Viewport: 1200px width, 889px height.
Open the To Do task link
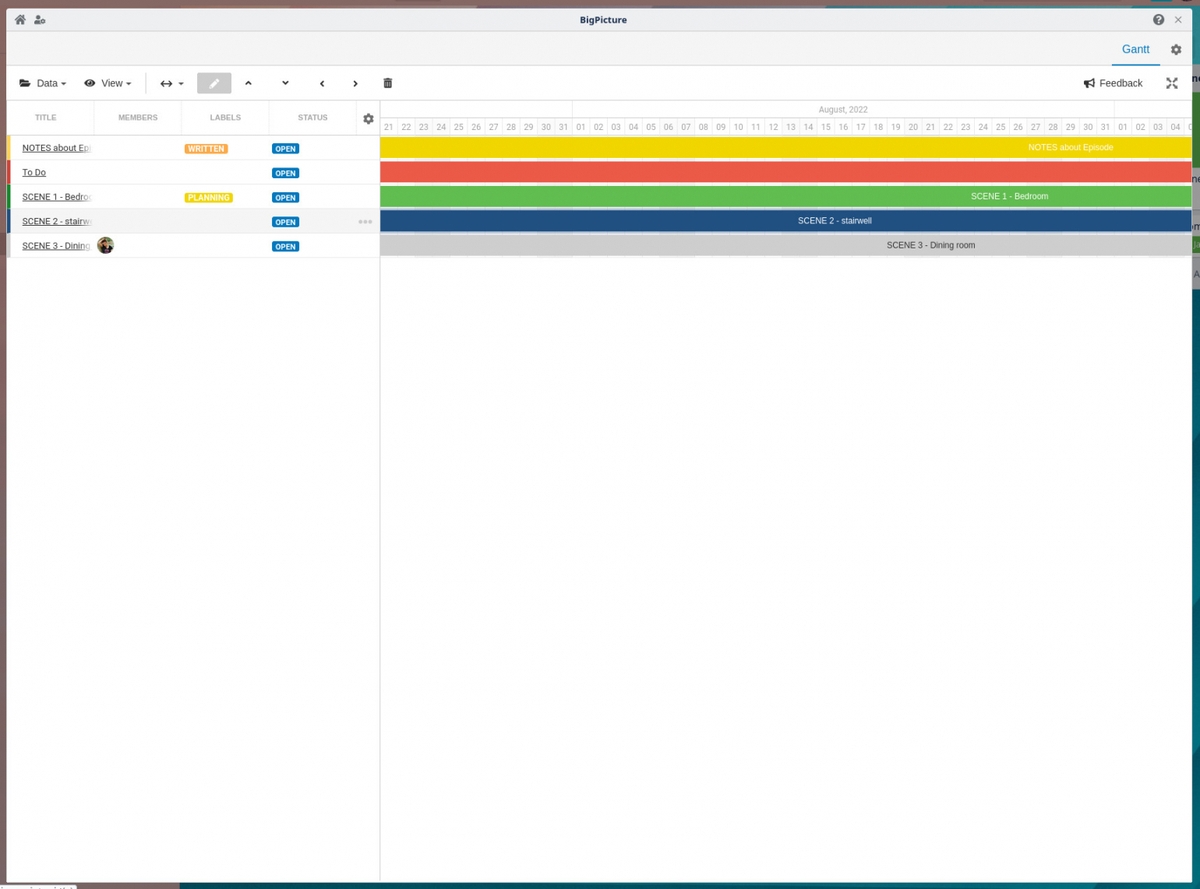pos(33,172)
